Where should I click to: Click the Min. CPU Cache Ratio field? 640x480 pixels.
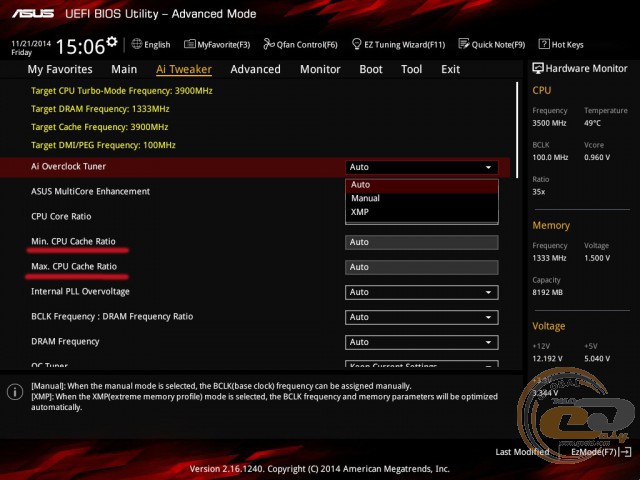point(422,242)
